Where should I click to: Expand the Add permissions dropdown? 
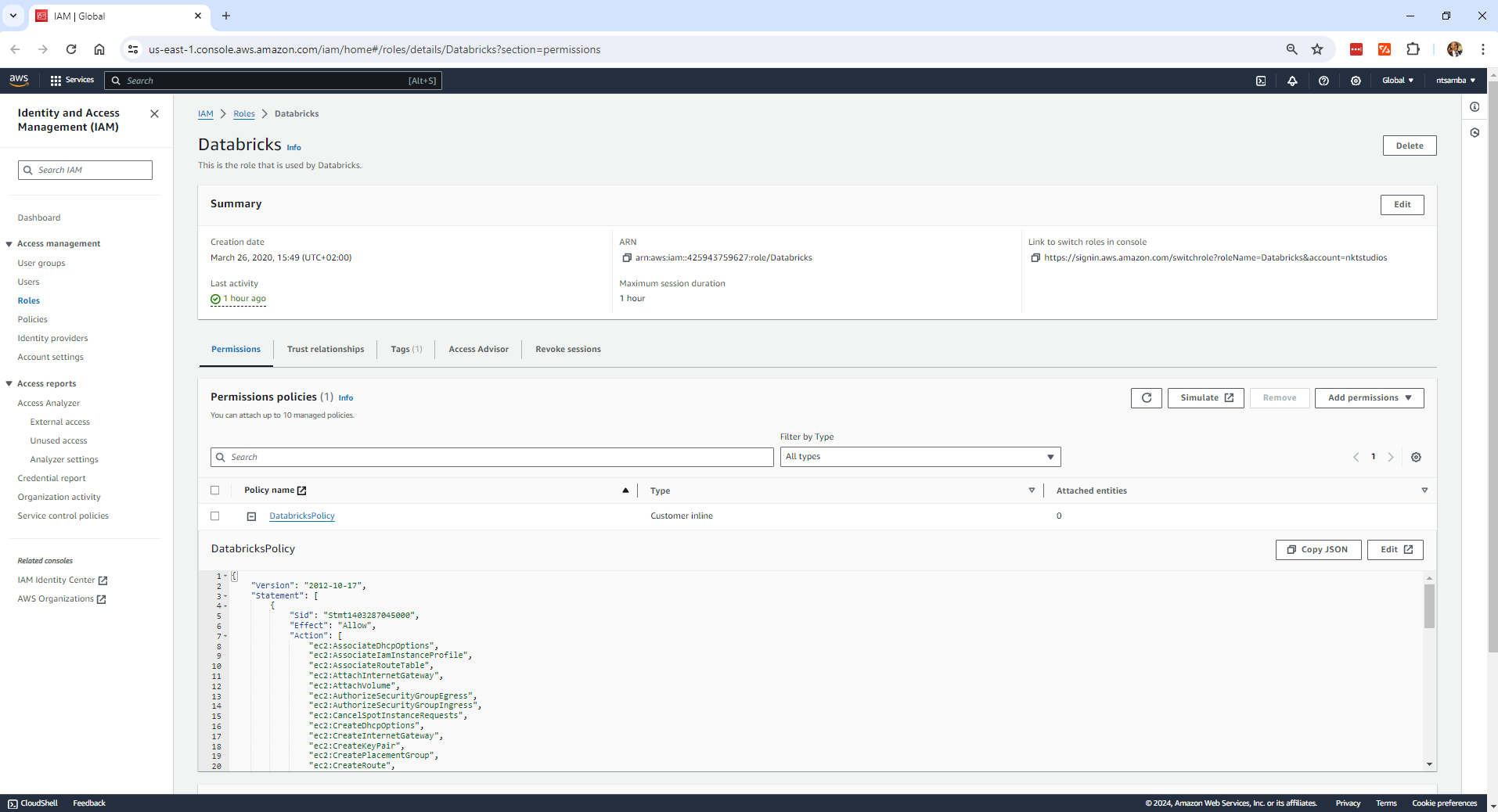(x=1369, y=398)
